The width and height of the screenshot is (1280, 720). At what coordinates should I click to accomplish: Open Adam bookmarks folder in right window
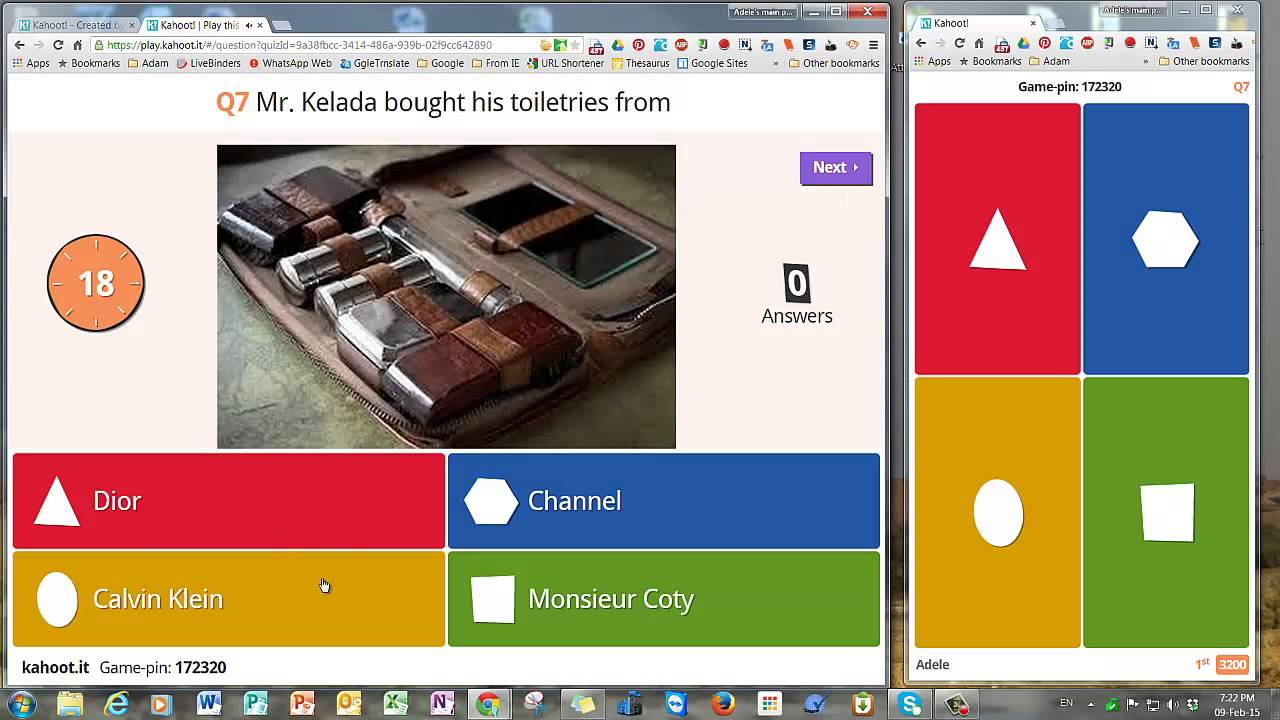coord(1048,61)
